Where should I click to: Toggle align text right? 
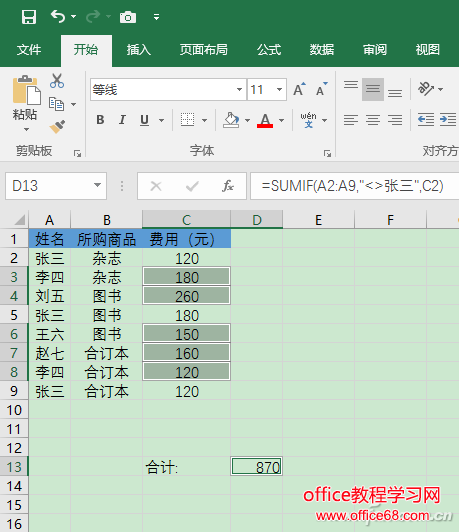pos(395,120)
